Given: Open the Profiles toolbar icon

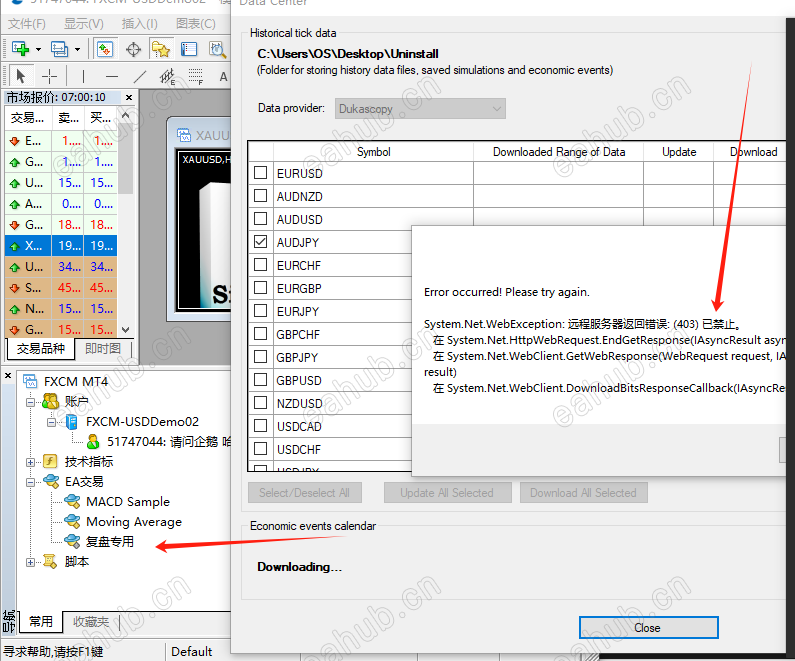Looking at the screenshot, I should click(59, 49).
